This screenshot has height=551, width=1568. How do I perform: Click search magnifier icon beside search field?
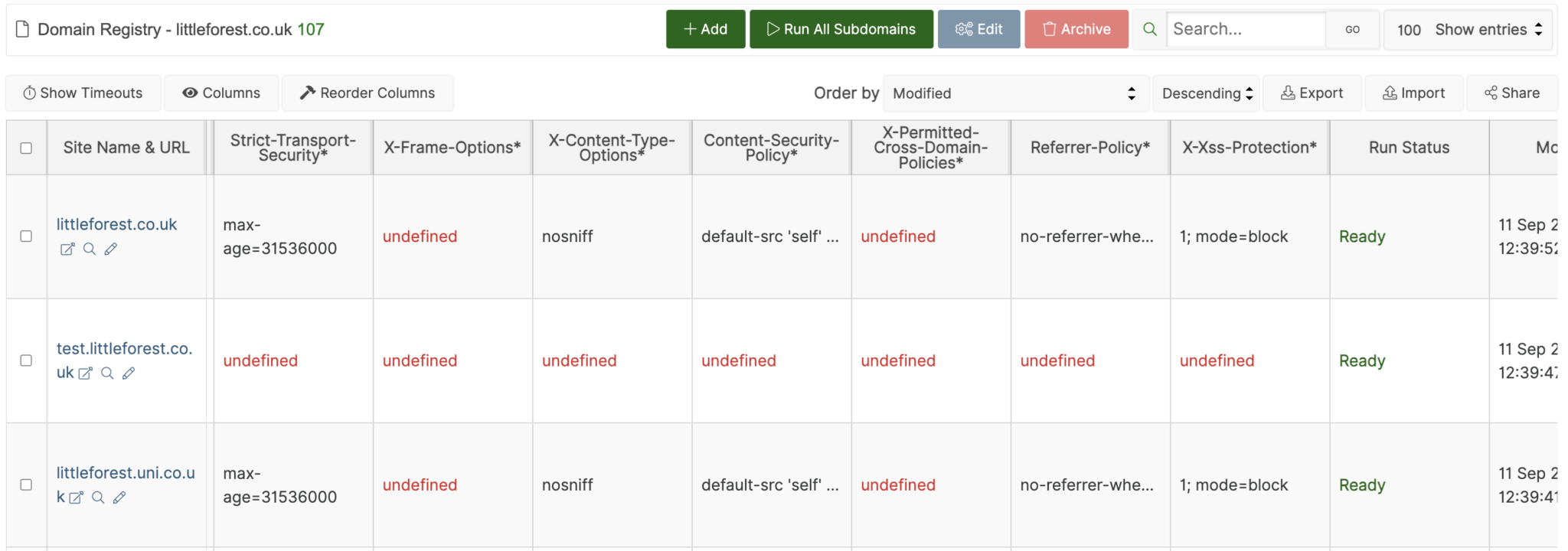(x=1149, y=29)
